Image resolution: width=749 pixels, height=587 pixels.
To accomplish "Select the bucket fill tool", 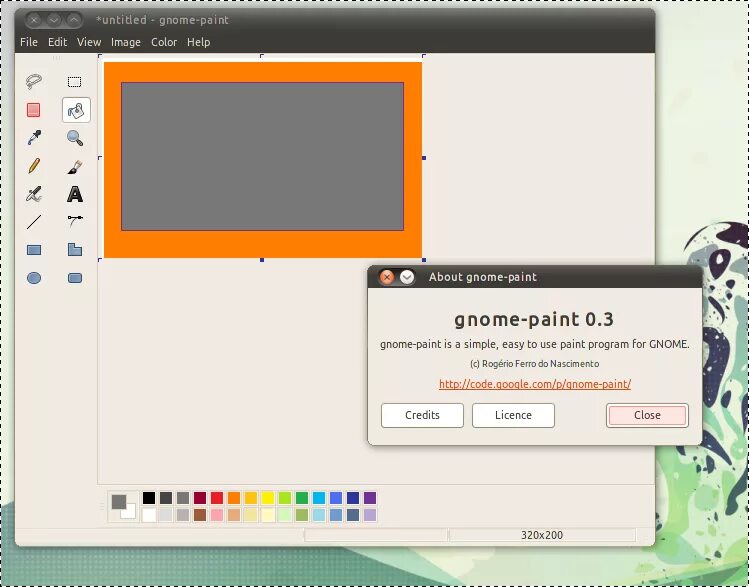I will tap(76, 110).
